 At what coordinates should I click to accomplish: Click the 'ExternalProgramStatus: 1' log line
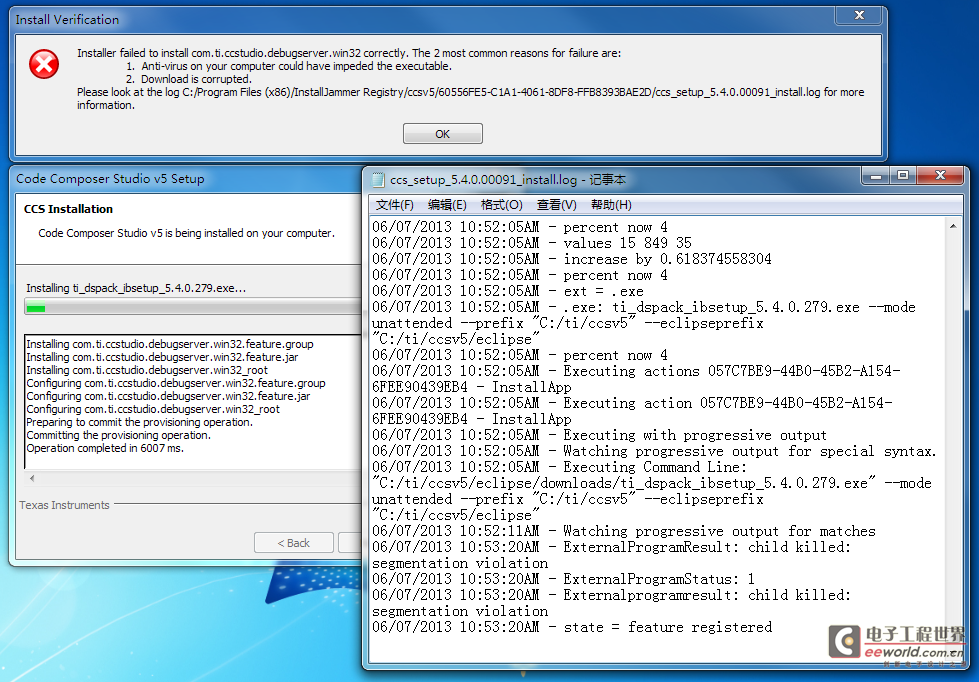tap(564, 579)
